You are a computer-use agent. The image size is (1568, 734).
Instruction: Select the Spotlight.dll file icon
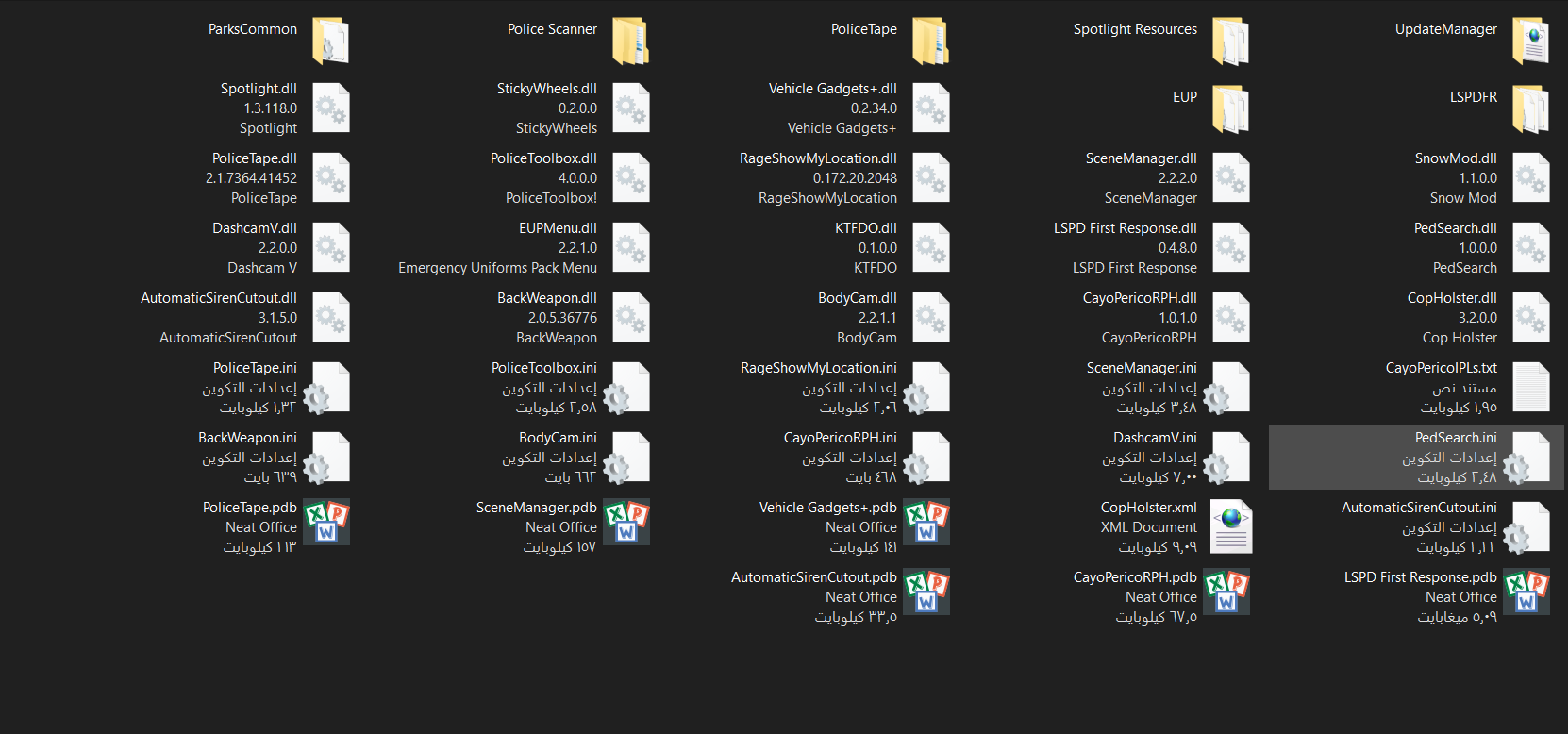click(330, 108)
